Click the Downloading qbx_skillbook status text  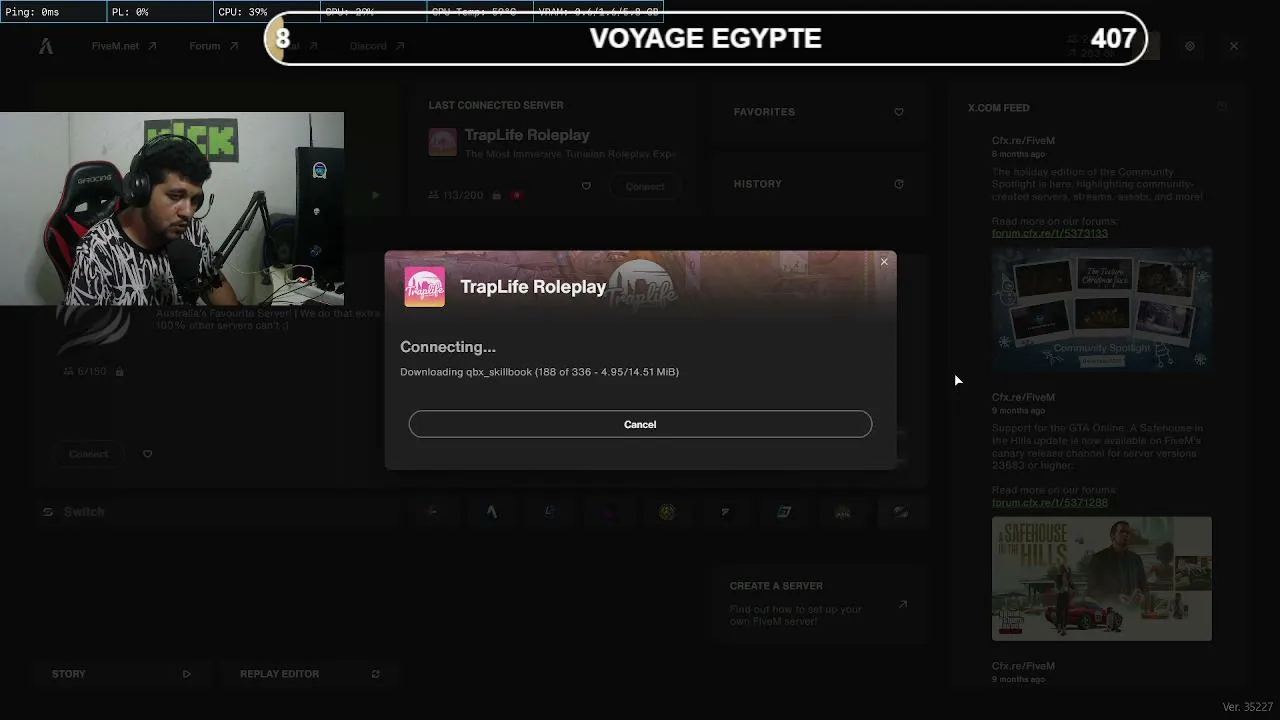[x=539, y=372]
